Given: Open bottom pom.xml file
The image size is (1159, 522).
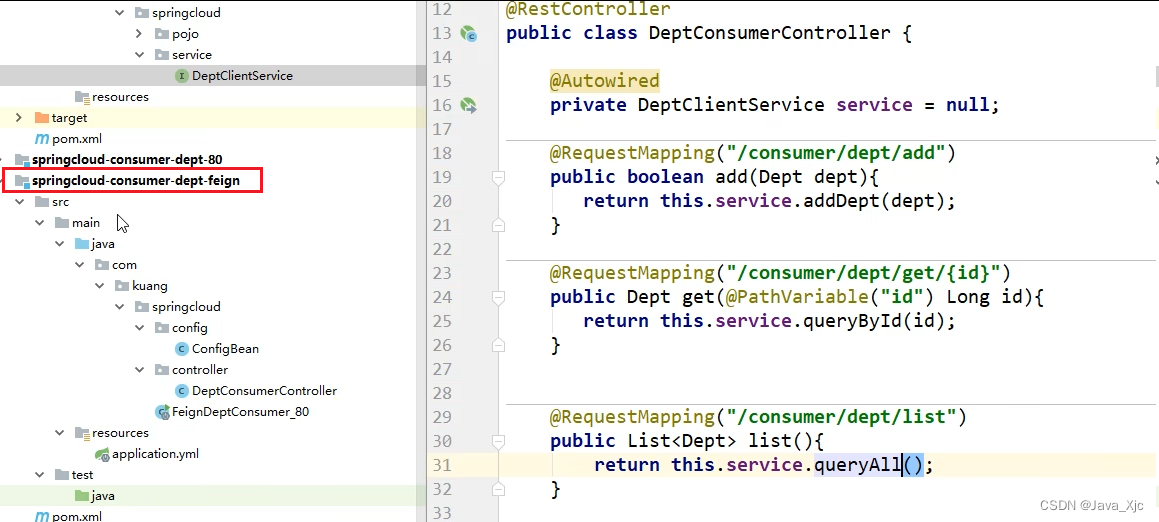Looking at the screenshot, I should (x=77, y=516).
